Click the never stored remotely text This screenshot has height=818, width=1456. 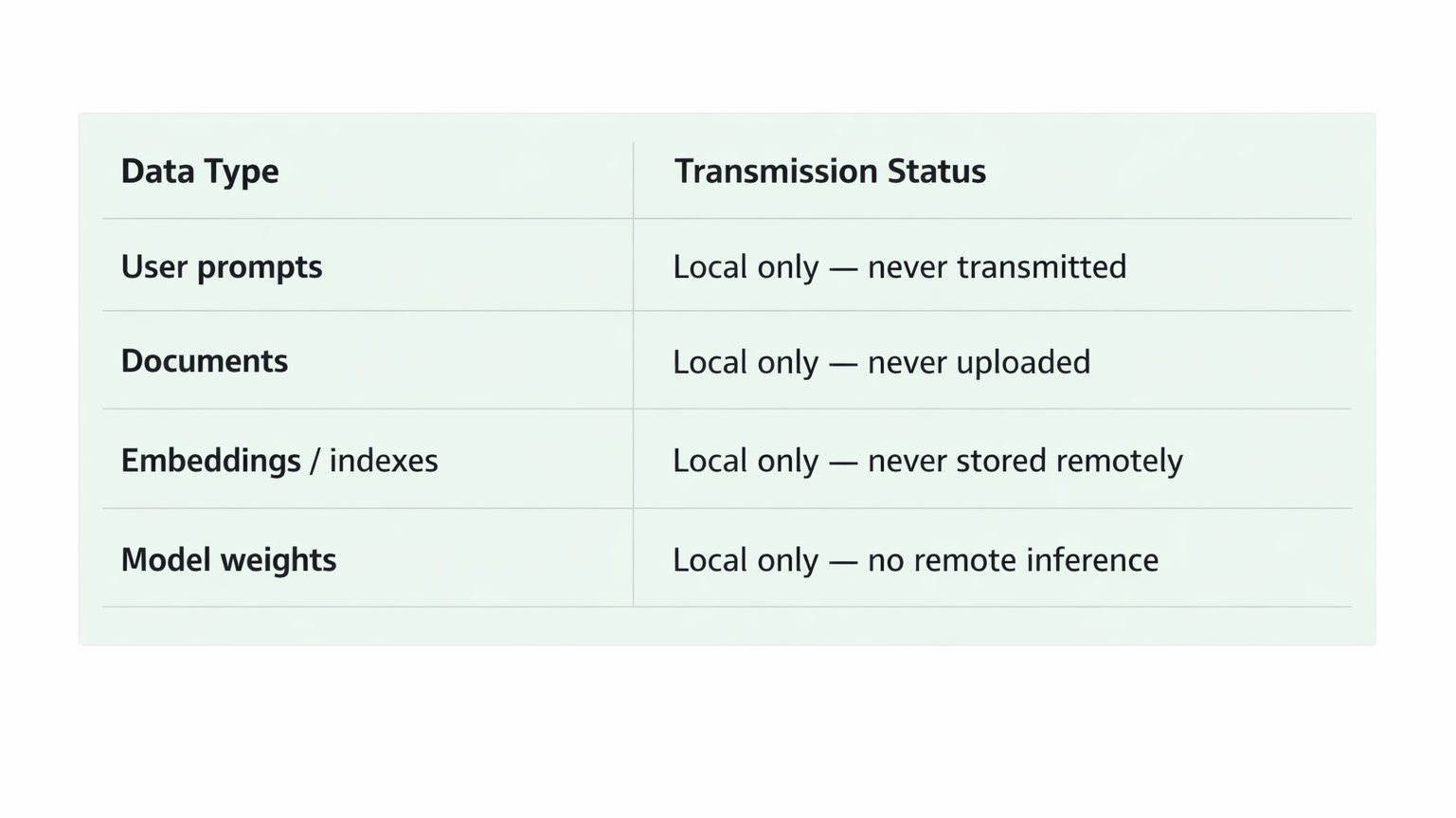pyautogui.click(x=1025, y=461)
